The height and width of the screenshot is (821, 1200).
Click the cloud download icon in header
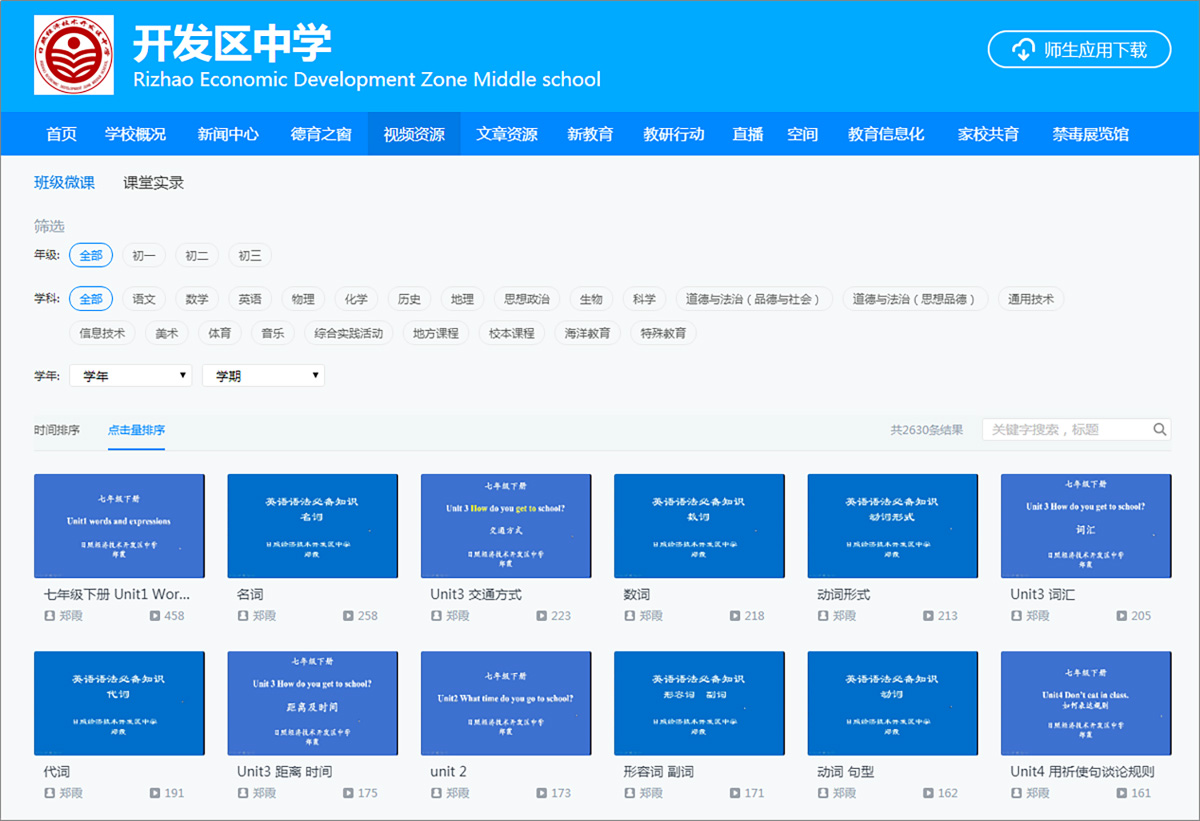coord(1022,49)
